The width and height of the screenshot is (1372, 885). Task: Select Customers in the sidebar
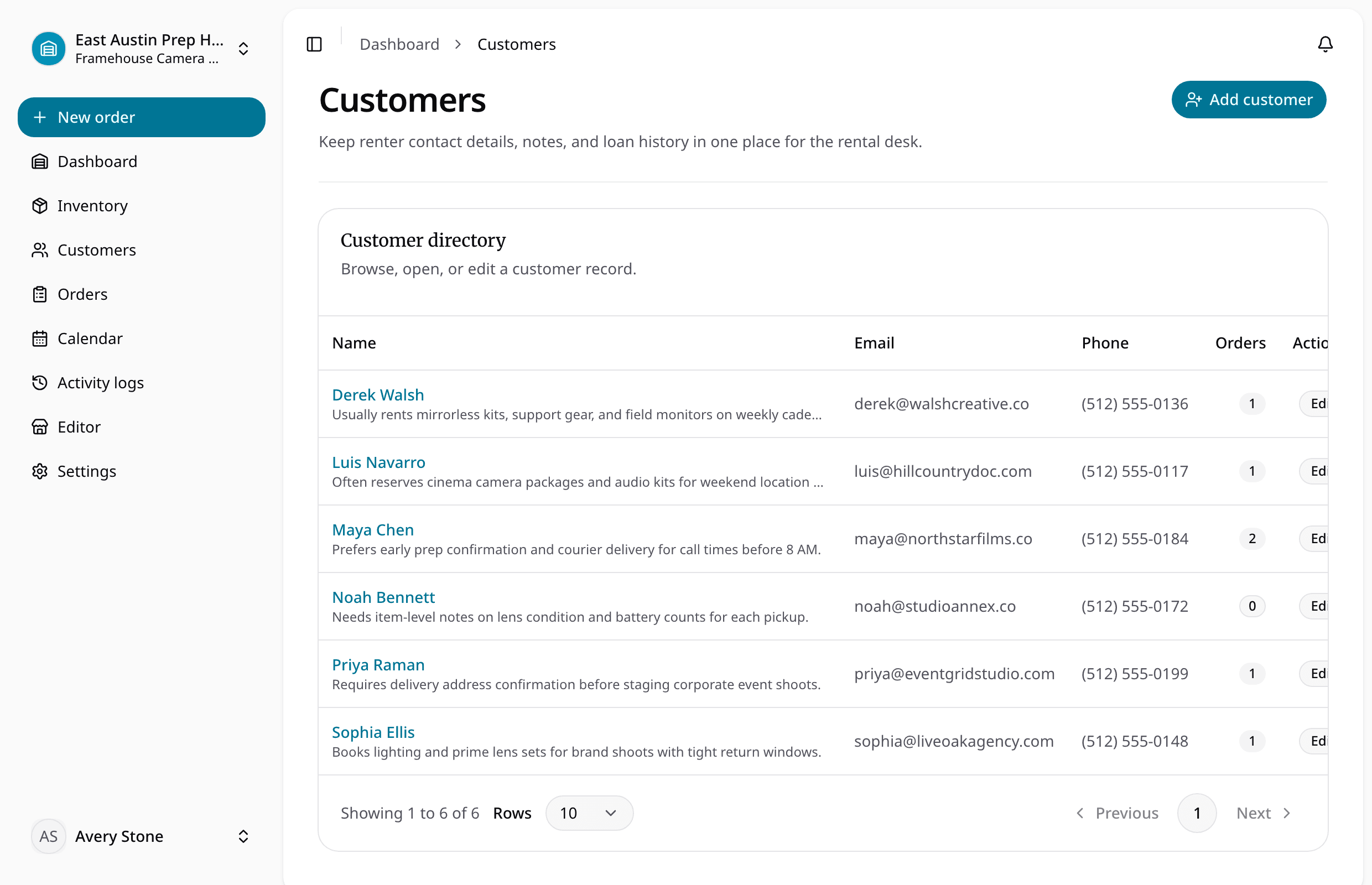click(142, 250)
